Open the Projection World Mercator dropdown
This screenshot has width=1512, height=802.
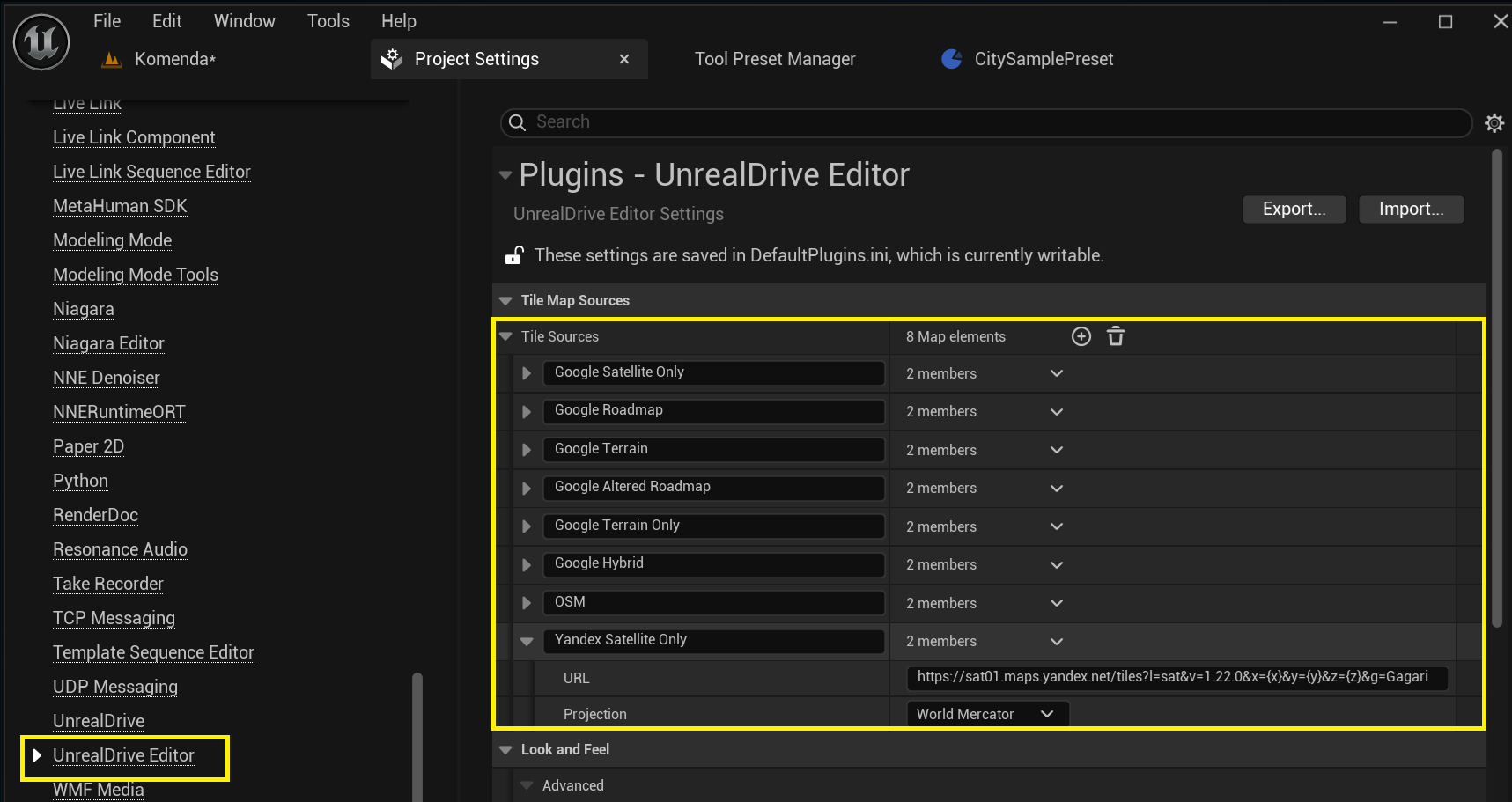tap(987, 714)
